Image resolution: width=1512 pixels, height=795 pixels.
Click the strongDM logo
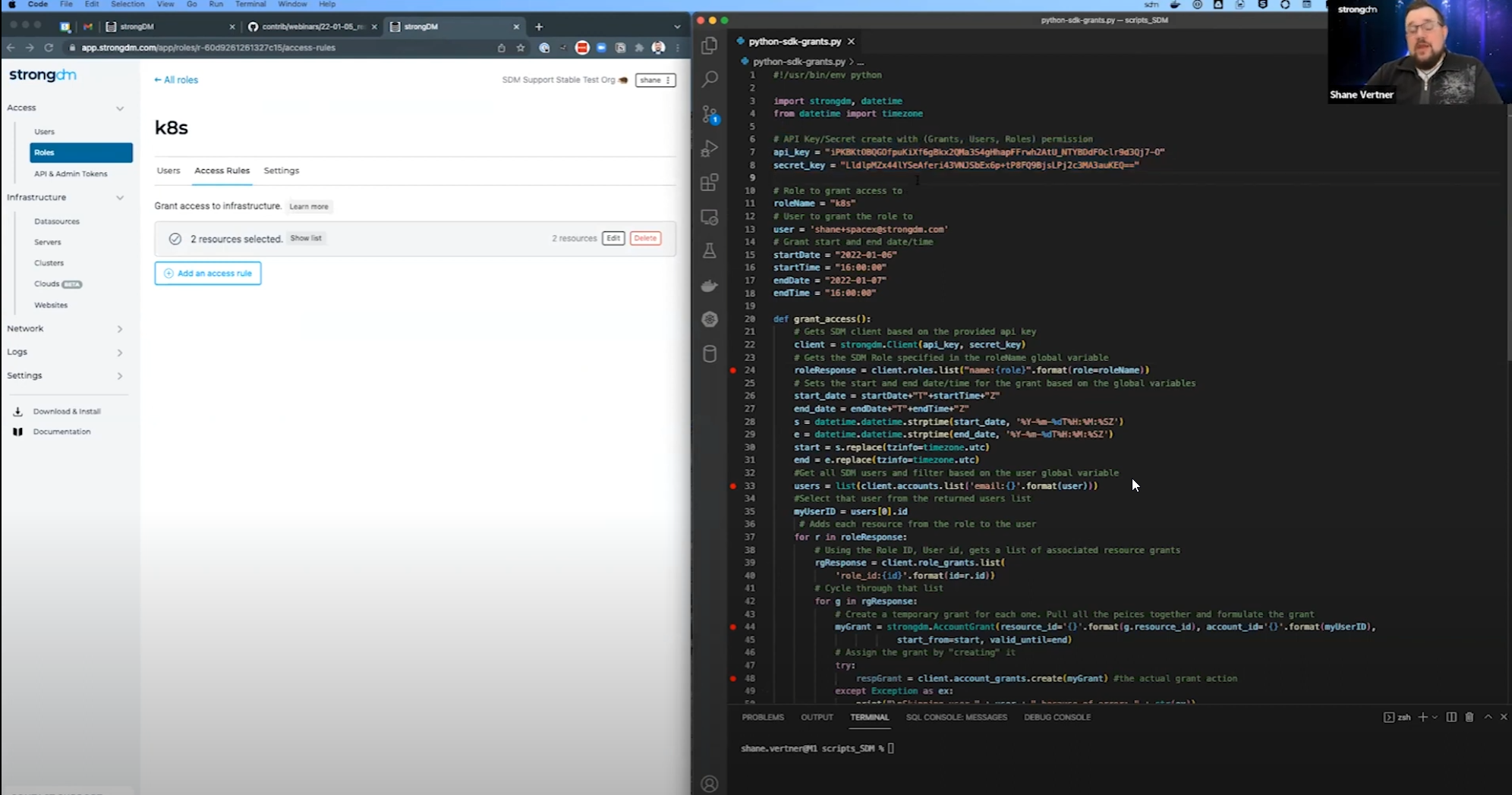pyautogui.click(x=43, y=75)
